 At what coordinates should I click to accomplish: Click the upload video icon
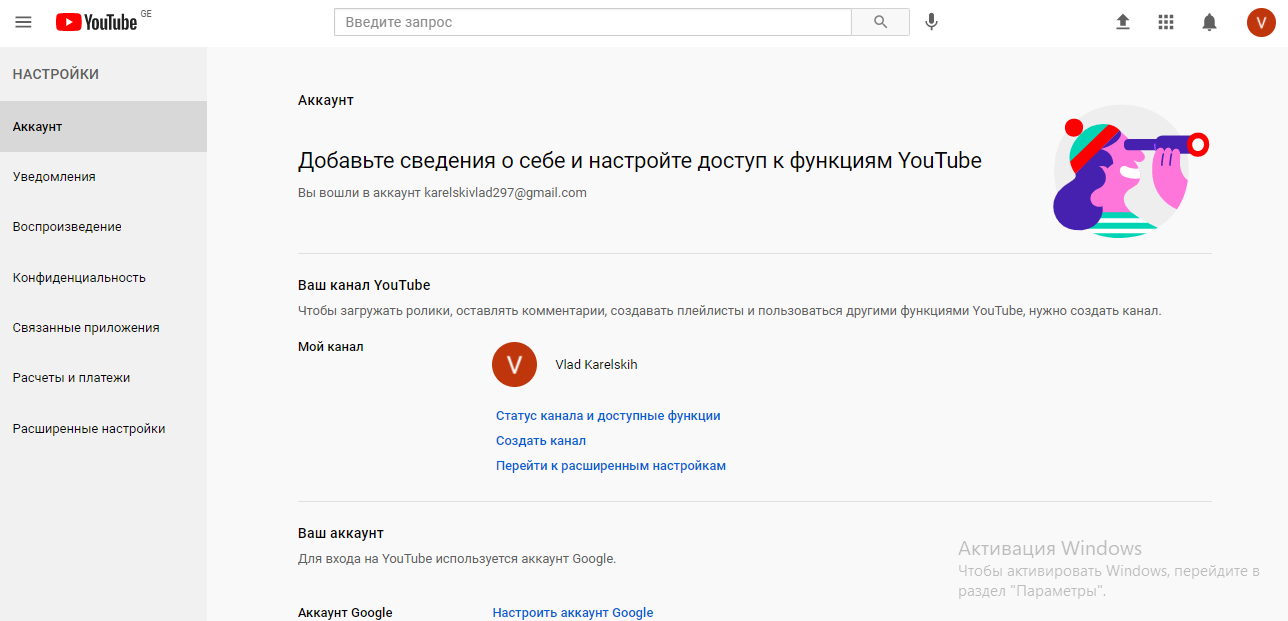tap(1122, 22)
